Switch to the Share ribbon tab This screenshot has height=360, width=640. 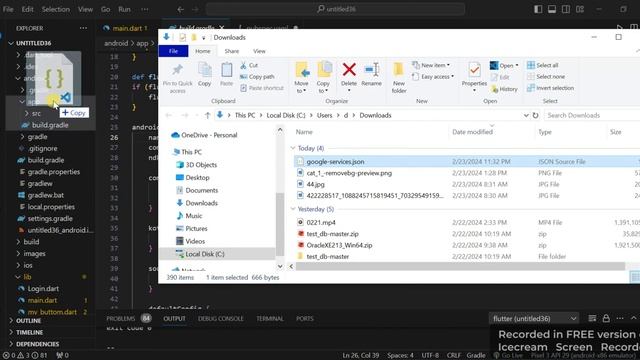point(231,51)
